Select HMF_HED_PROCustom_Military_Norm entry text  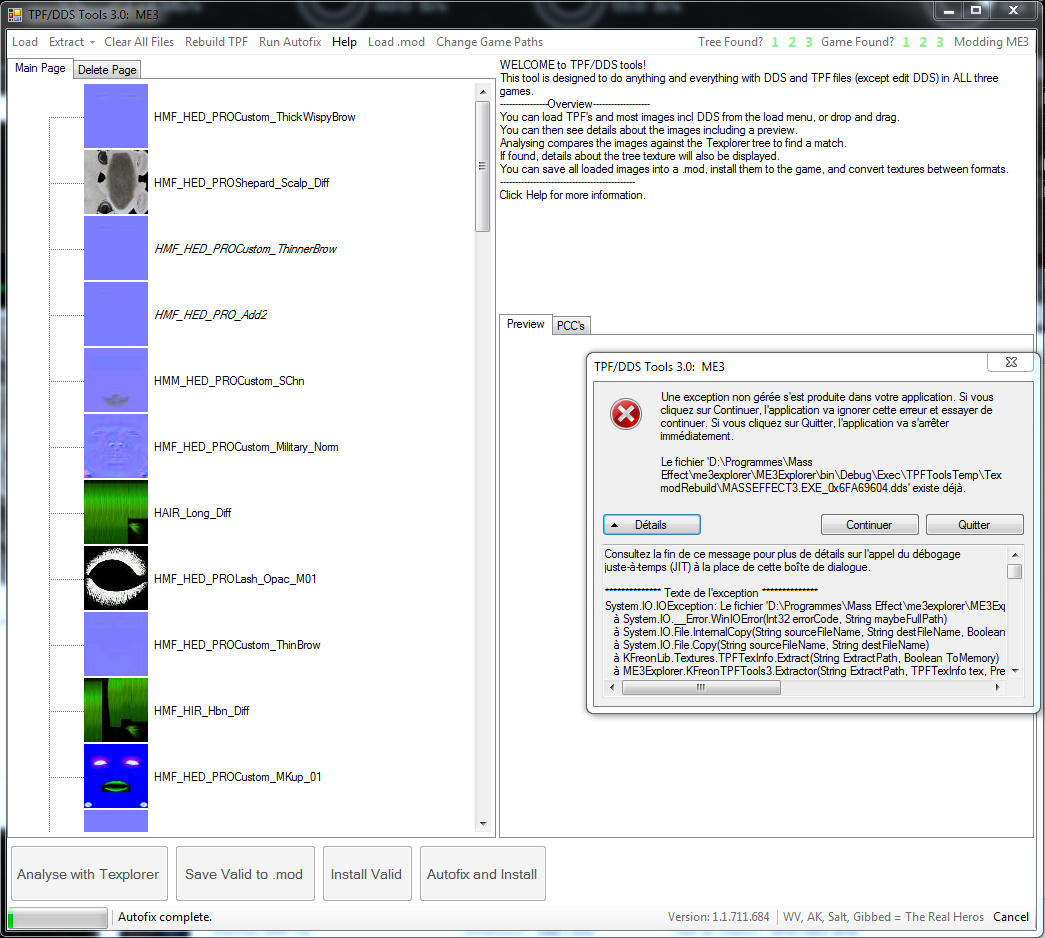pos(246,447)
